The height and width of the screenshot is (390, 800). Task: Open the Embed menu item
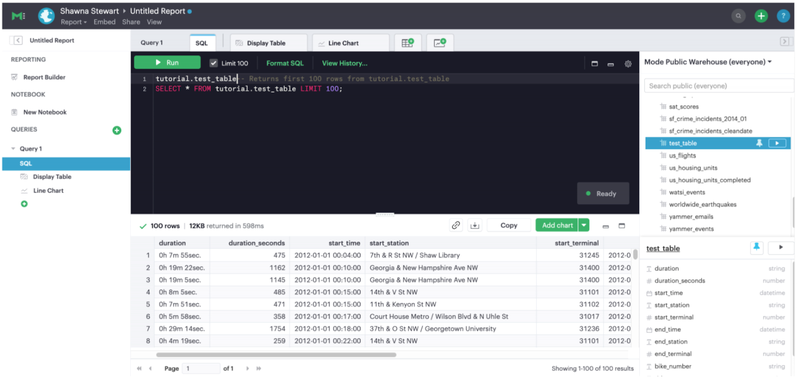point(104,22)
